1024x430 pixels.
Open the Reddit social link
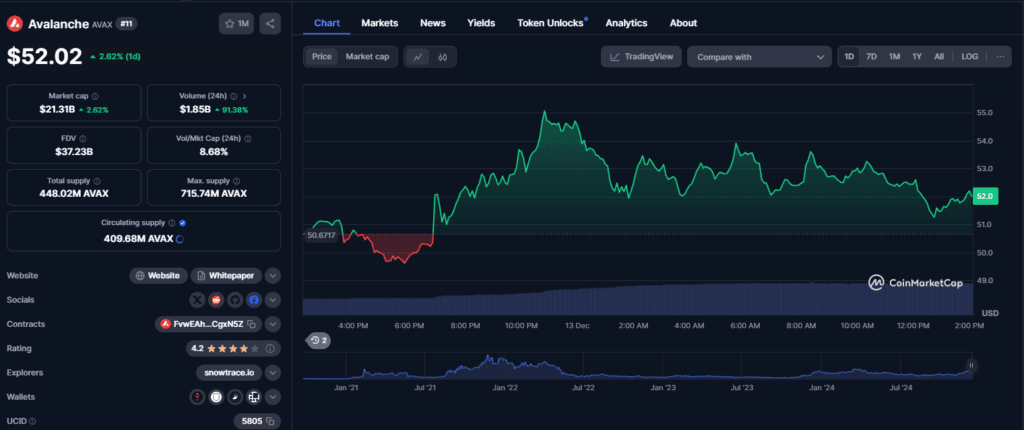pyautogui.click(x=216, y=300)
